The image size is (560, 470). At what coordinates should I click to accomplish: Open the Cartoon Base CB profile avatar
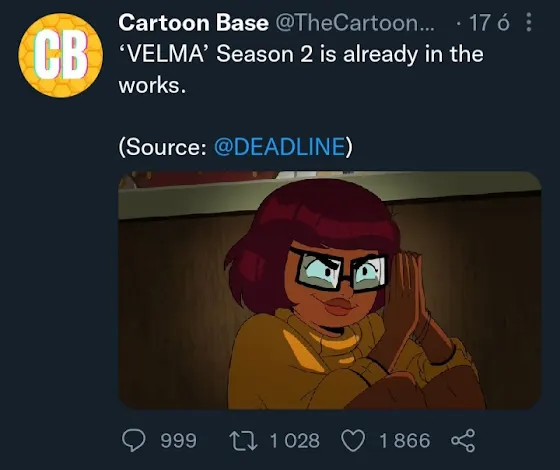coord(61,55)
